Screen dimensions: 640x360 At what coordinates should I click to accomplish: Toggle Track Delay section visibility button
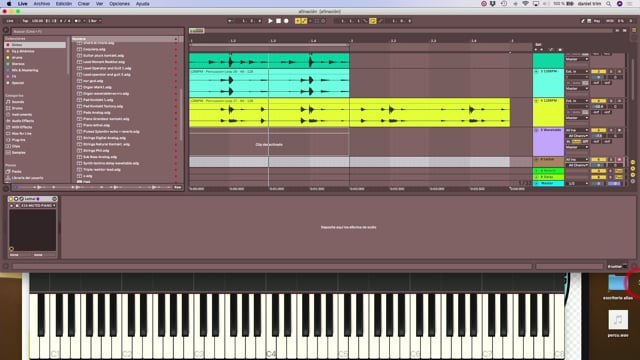(633, 180)
